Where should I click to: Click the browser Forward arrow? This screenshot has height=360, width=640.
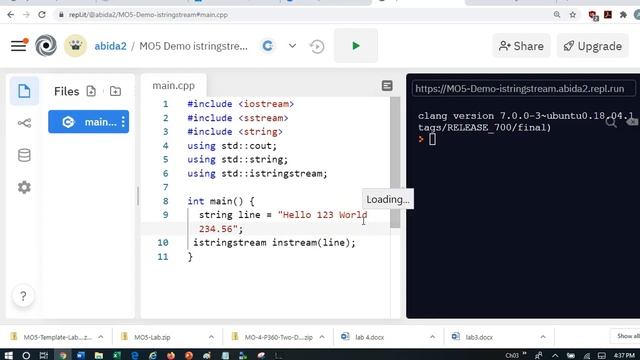[x=26, y=15]
